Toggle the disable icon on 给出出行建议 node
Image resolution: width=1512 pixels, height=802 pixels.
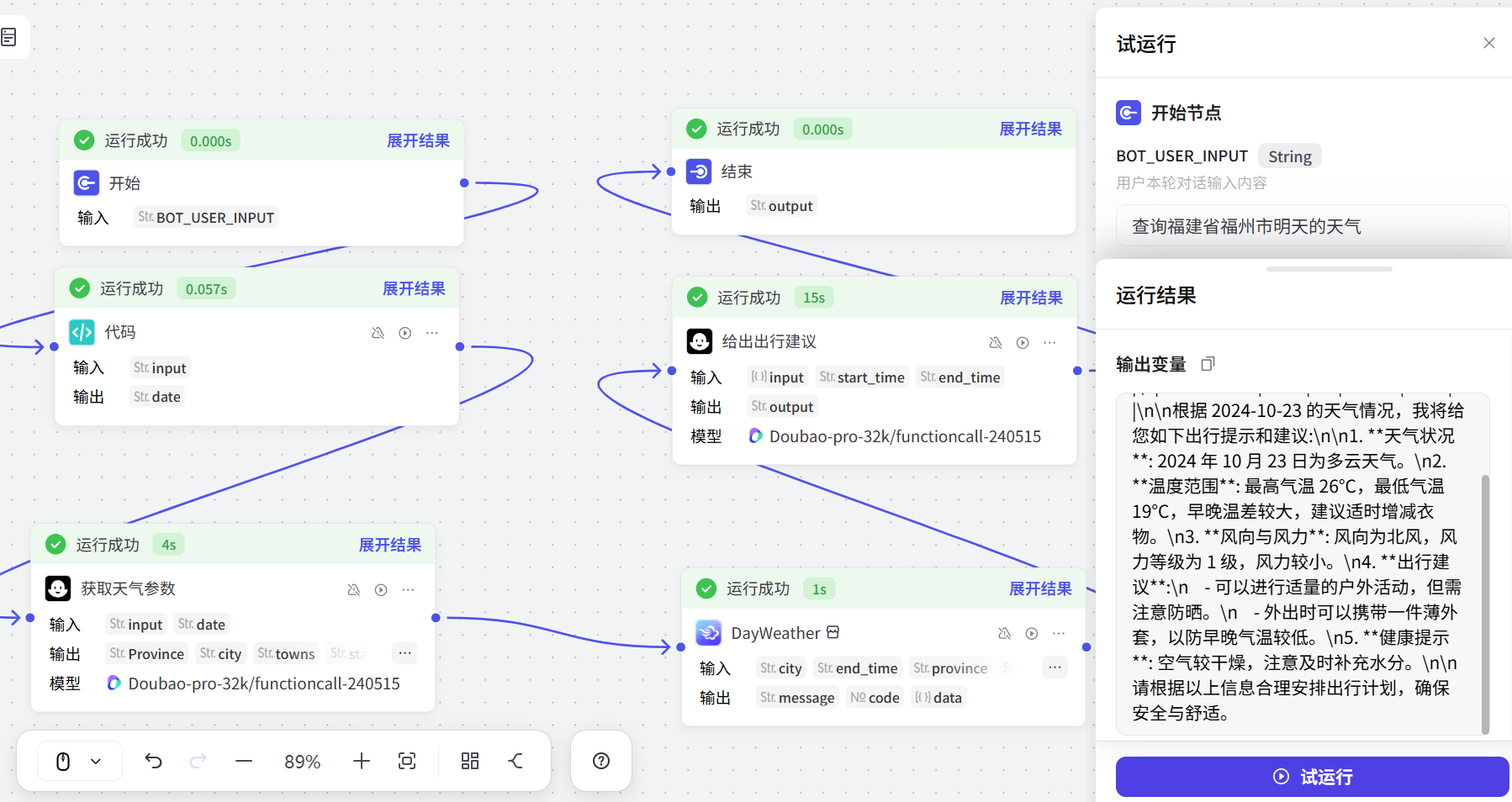click(996, 342)
